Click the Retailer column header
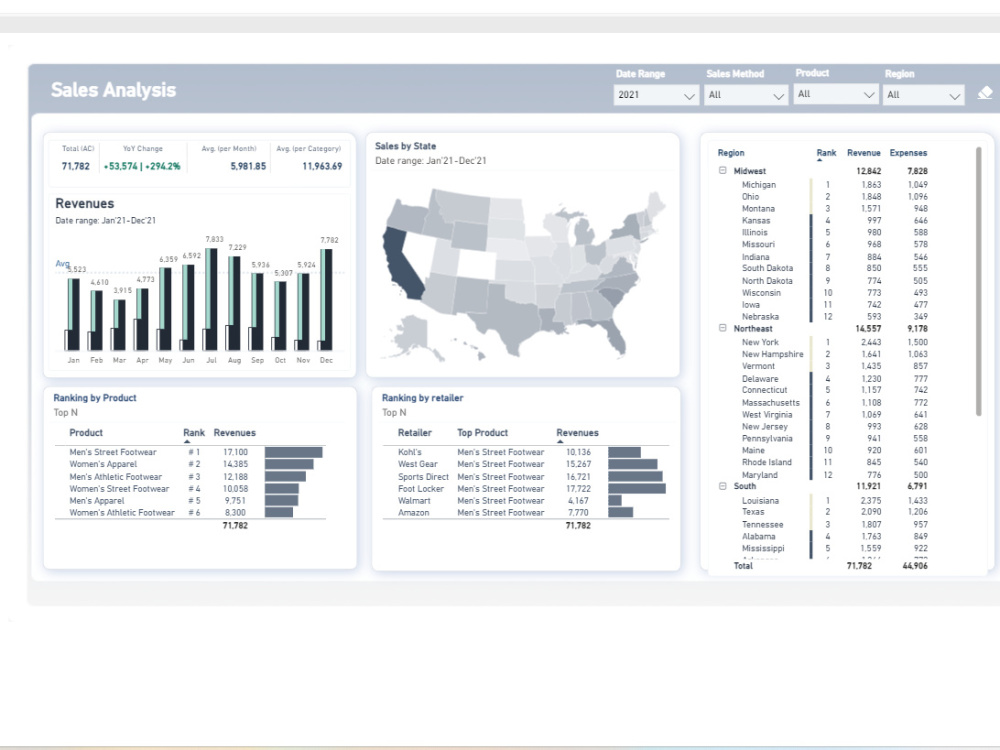The height and width of the screenshot is (750, 1000). (x=415, y=432)
